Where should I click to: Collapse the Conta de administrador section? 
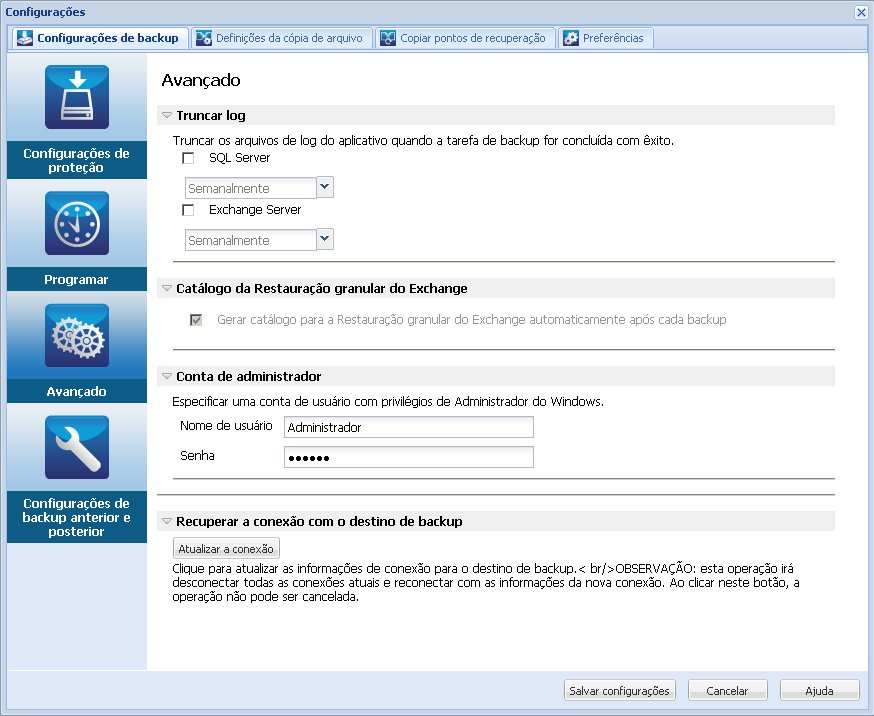[x=167, y=377]
